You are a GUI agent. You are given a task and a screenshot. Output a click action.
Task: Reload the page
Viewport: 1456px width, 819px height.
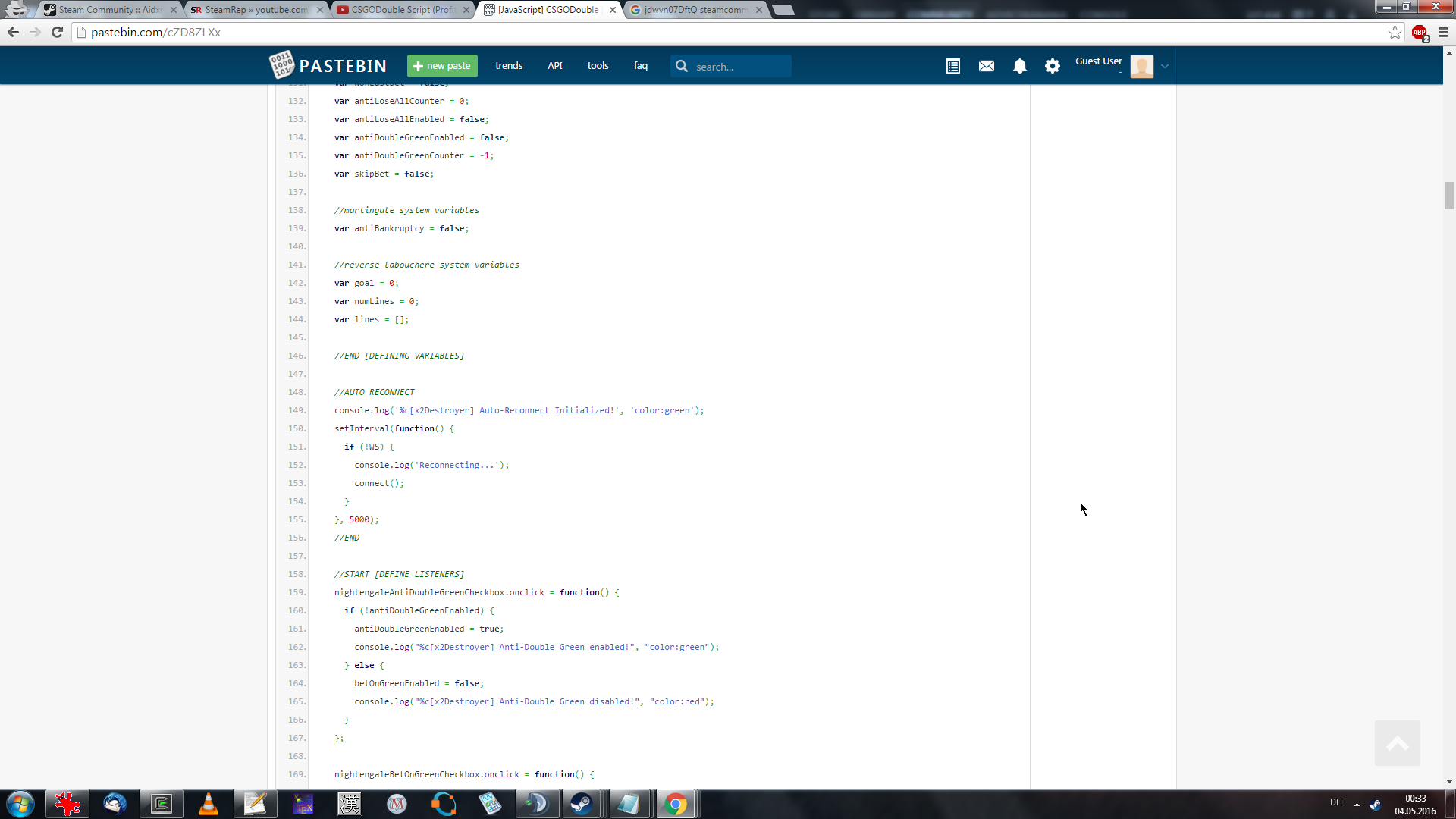pyautogui.click(x=57, y=32)
